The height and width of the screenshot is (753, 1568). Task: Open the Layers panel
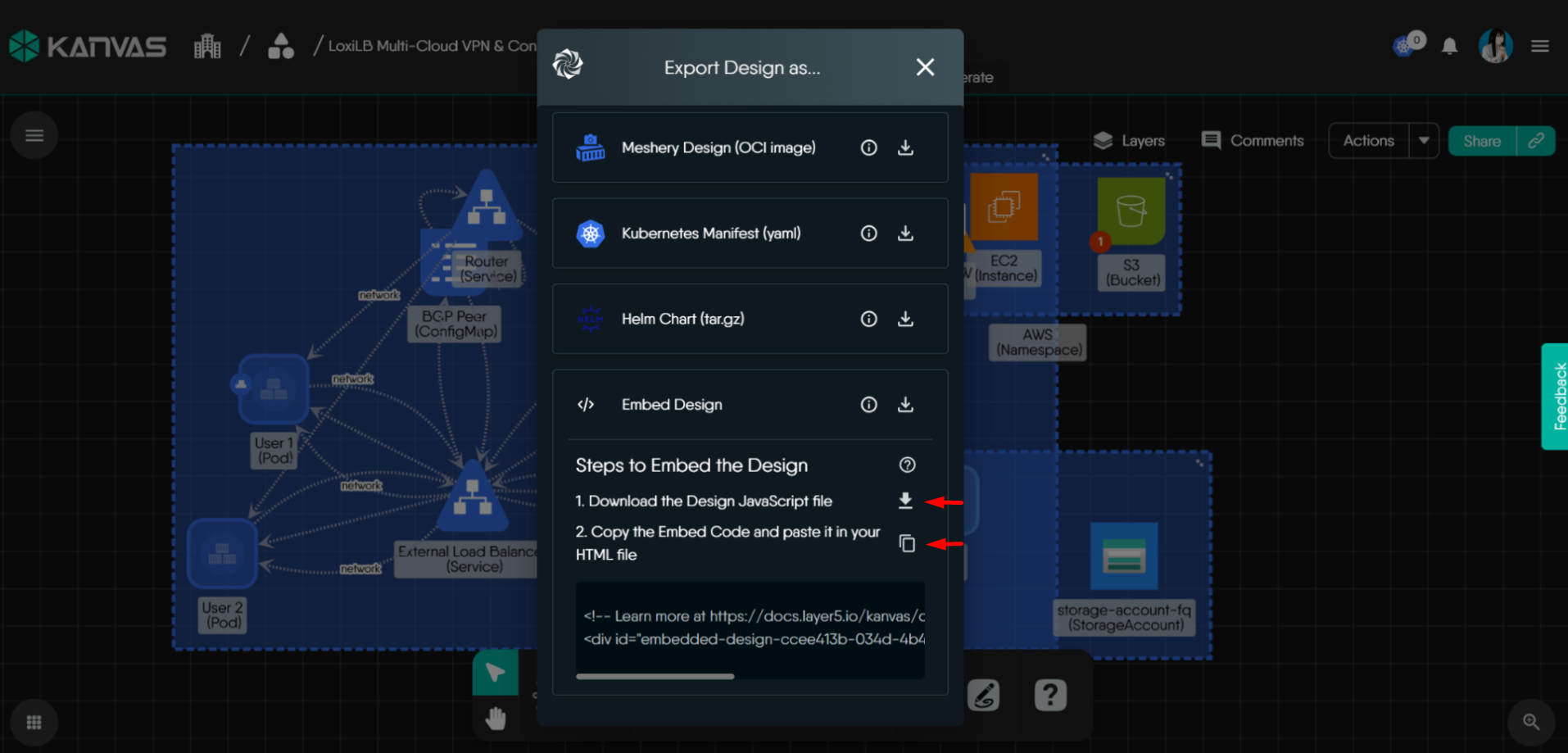[1129, 141]
